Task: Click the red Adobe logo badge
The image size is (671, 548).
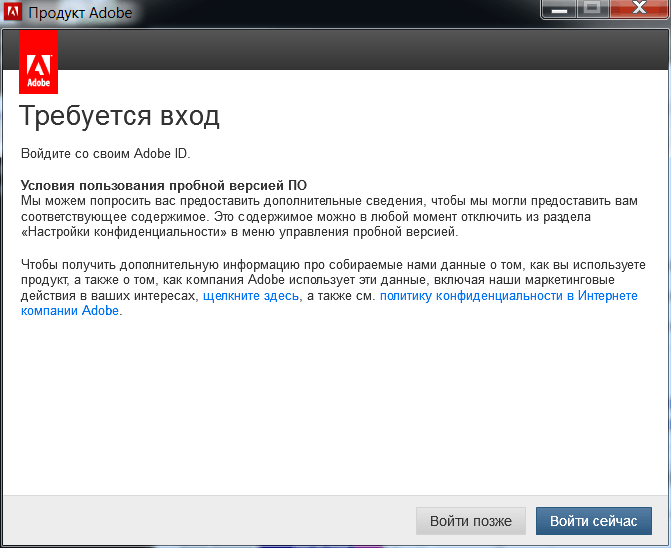Action: pos(39,62)
